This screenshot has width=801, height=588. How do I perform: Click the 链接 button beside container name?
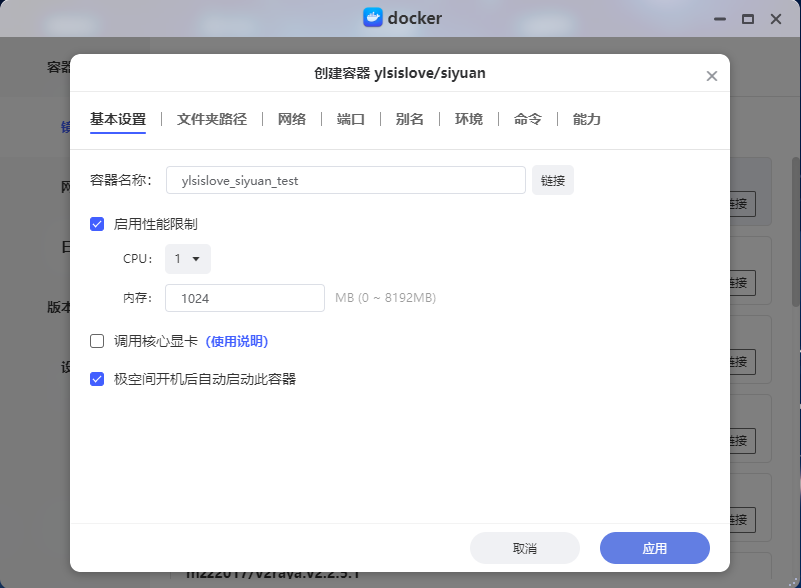pos(552,181)
